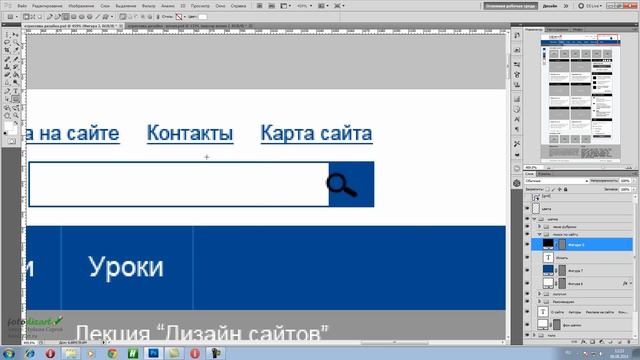
Task: Click the Контакты link on canvas
Action: pos(190,133)
